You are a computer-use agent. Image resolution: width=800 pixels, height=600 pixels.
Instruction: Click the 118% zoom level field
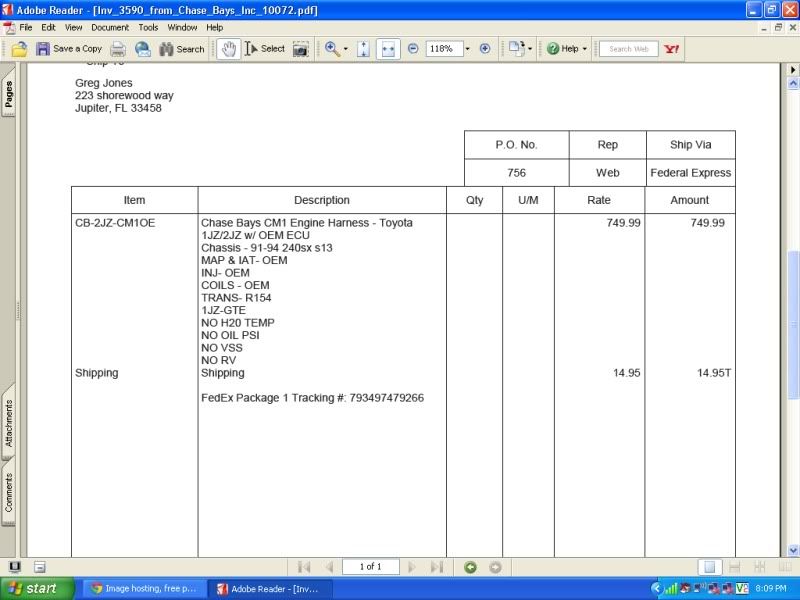point(444,49)
